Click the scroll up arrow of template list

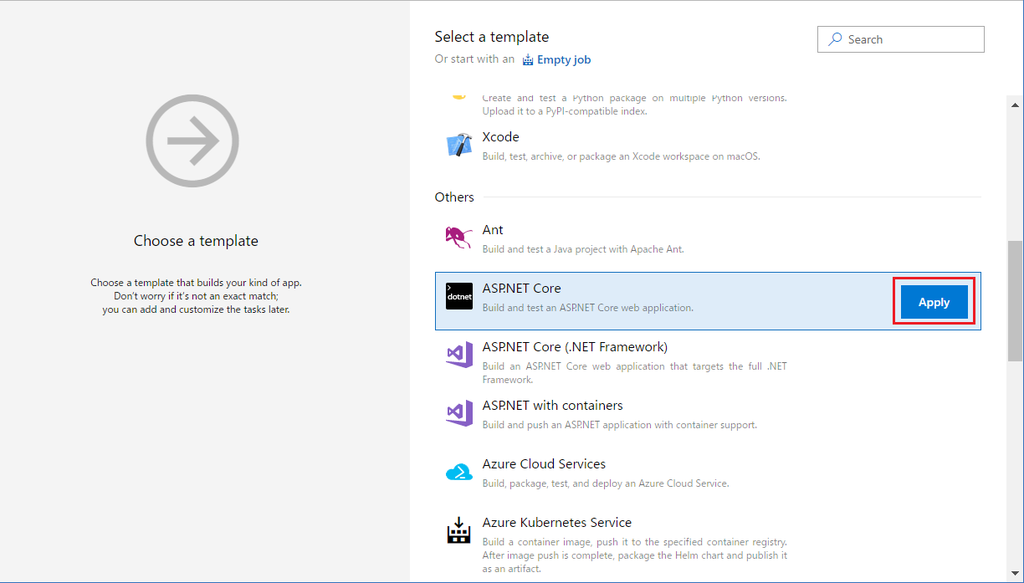[1015, 104]
